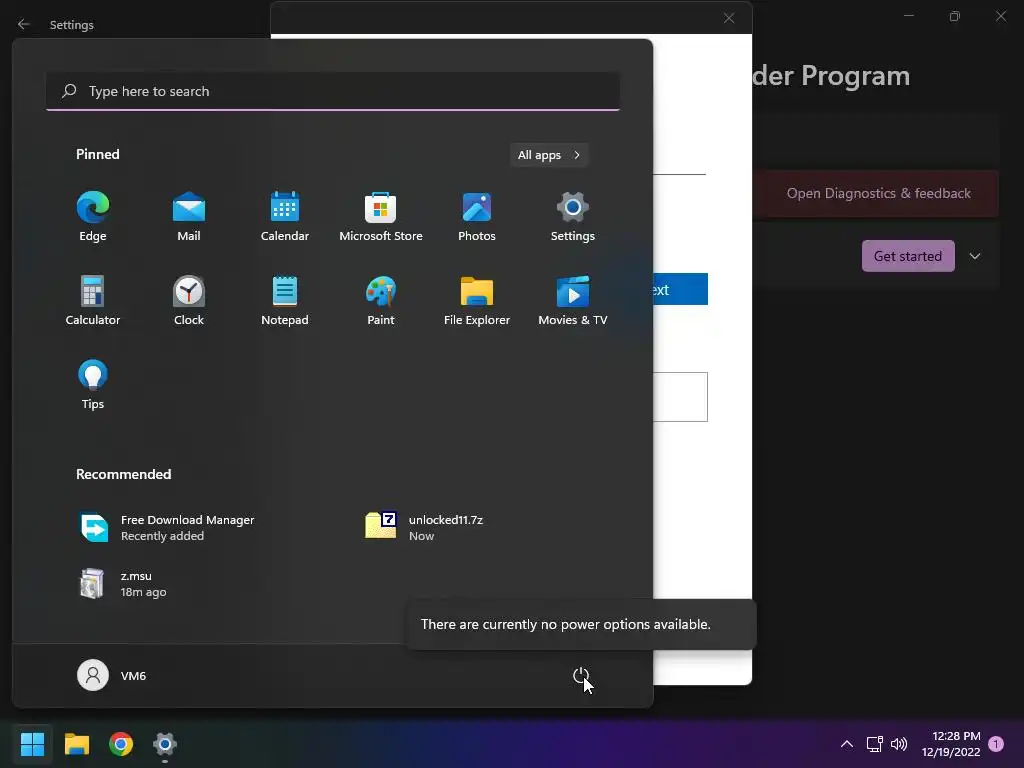Image resolution: width=1024 pixels, height=768 pixels.
Task: Open File Explorer from the taskbar
Action: [76, 744]
